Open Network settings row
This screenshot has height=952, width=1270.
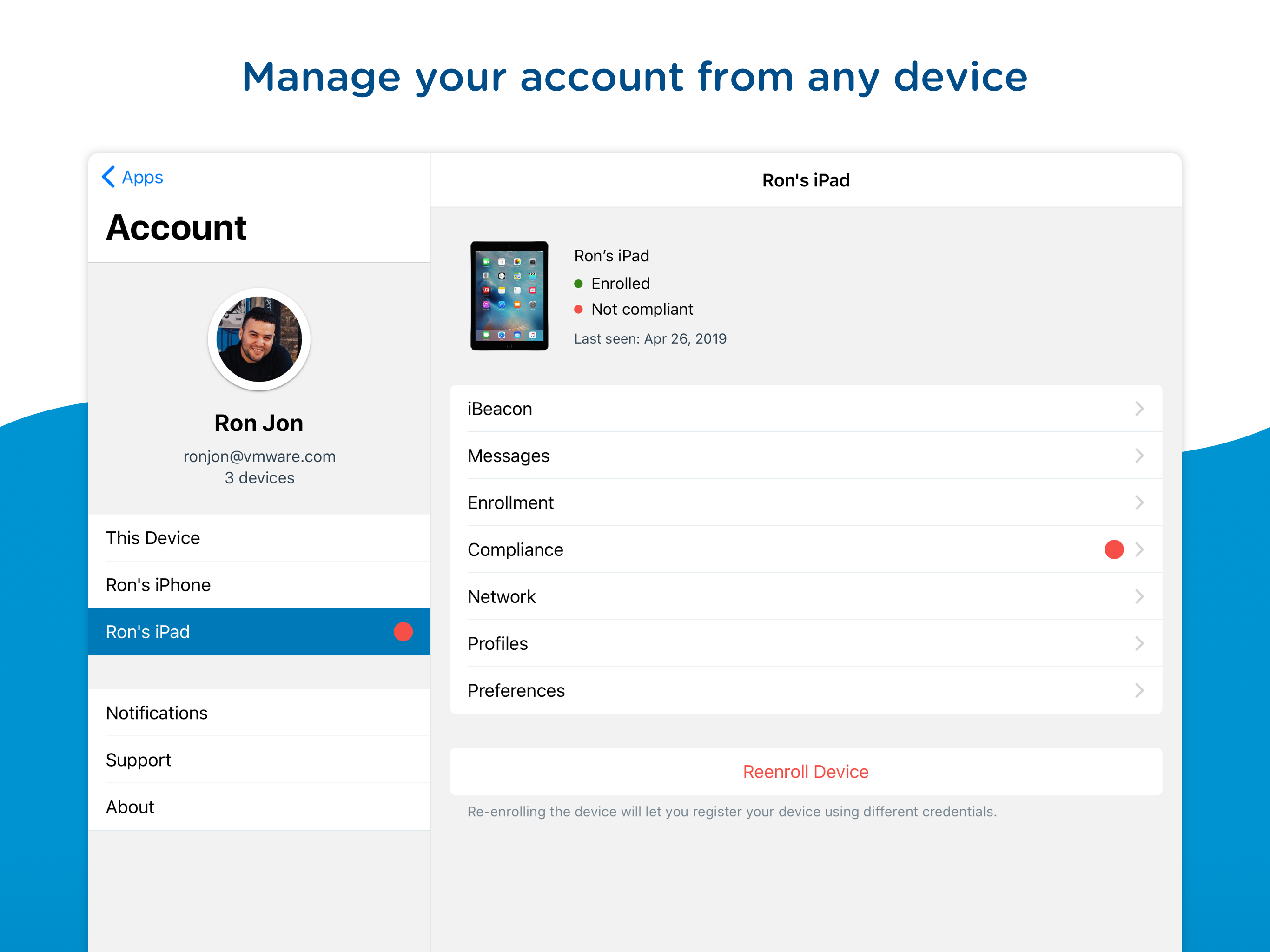tap(502, 596)
